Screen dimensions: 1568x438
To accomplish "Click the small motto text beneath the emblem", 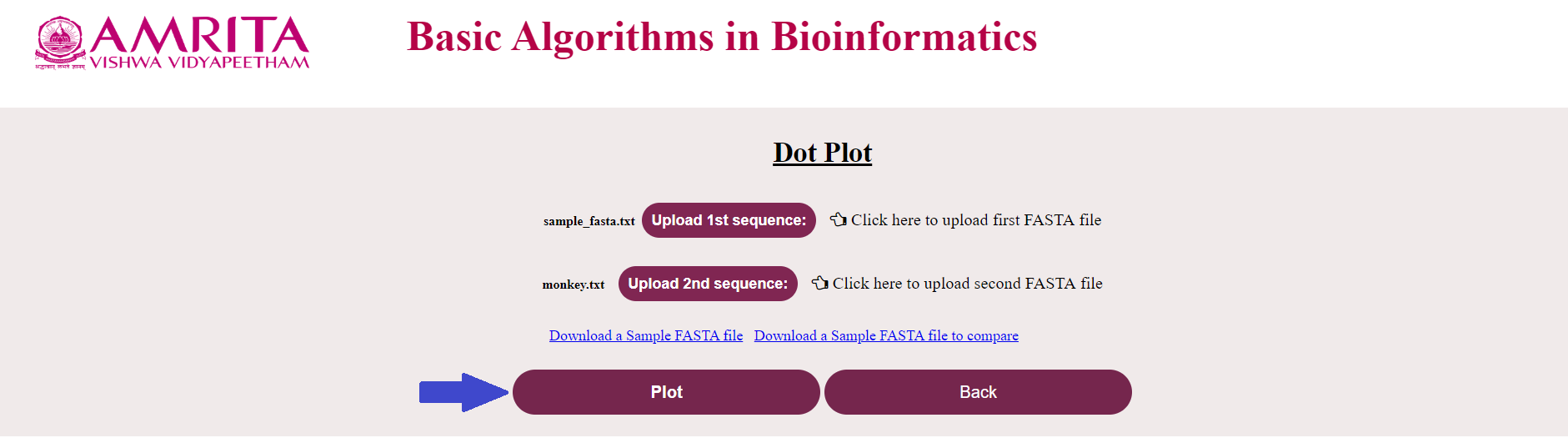I will (60, 66).
